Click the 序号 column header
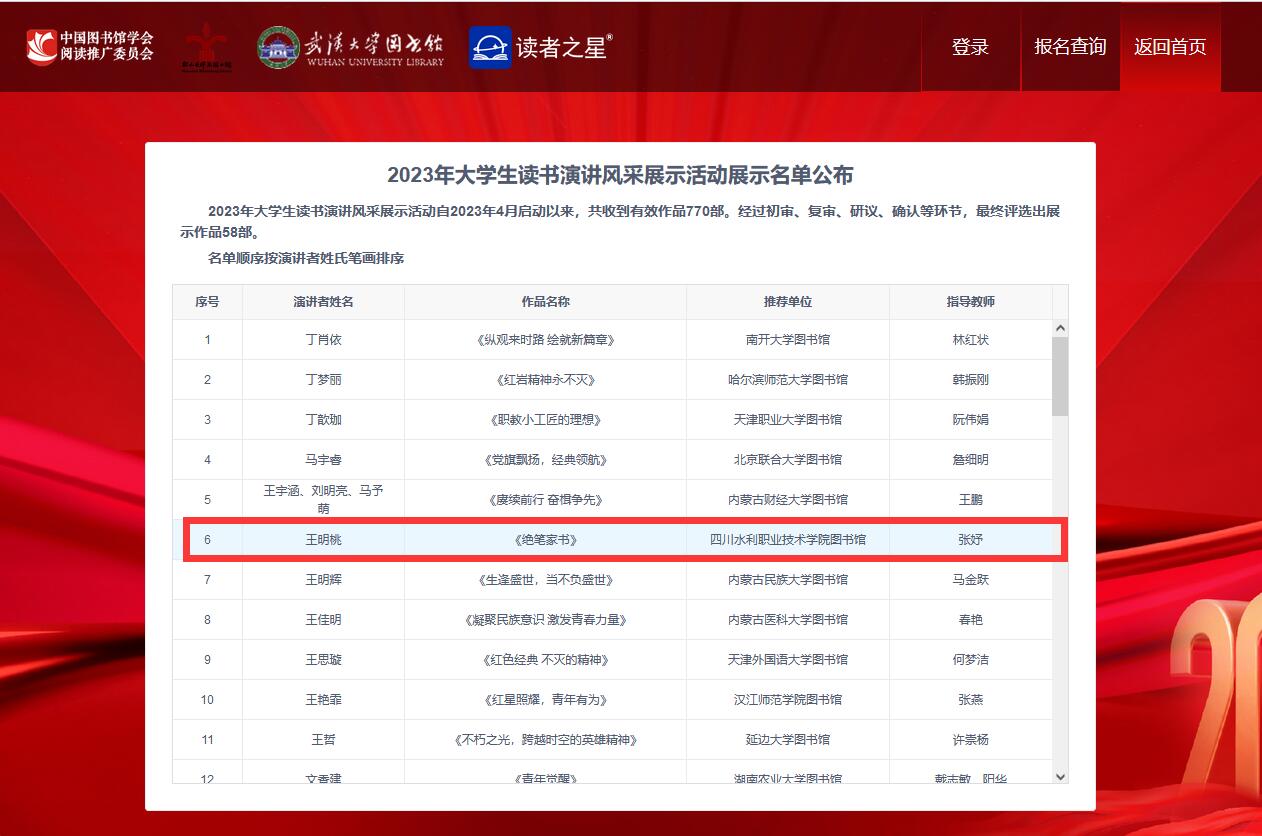The image size is (1262, 836). [x=207, y=302]
